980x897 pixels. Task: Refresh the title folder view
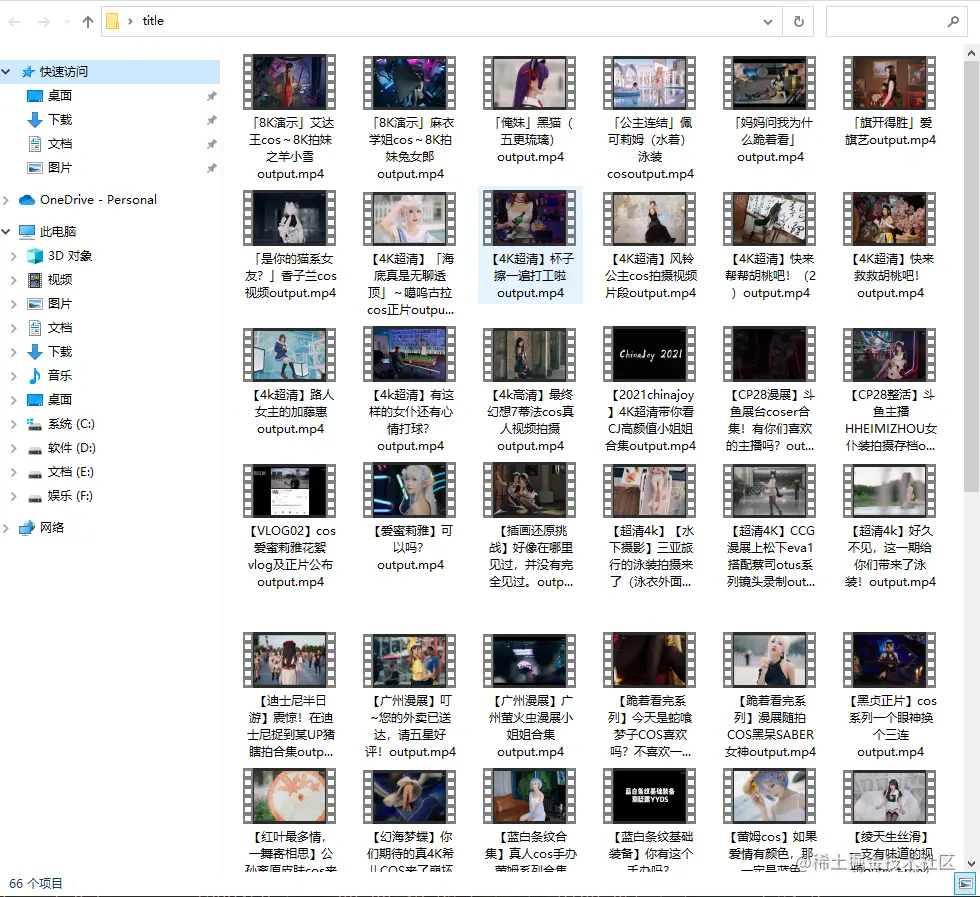tap(798, 22)
